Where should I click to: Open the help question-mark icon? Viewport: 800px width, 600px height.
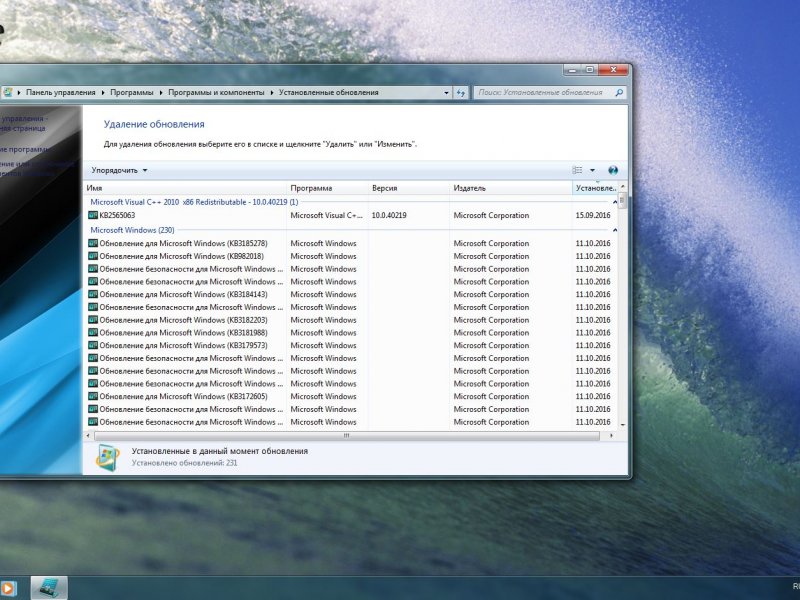[613, 170]
